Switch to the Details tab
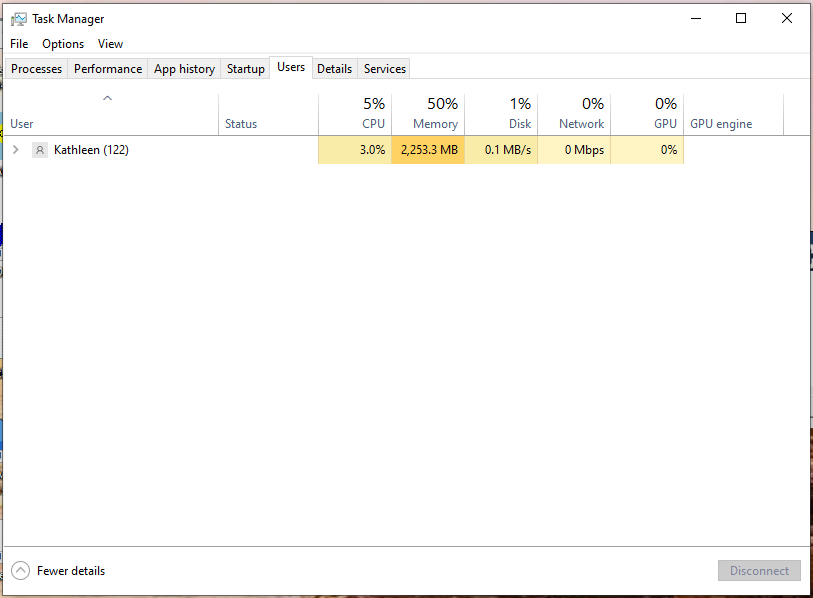Screen dimensions: 813x598 pos(334,69)
